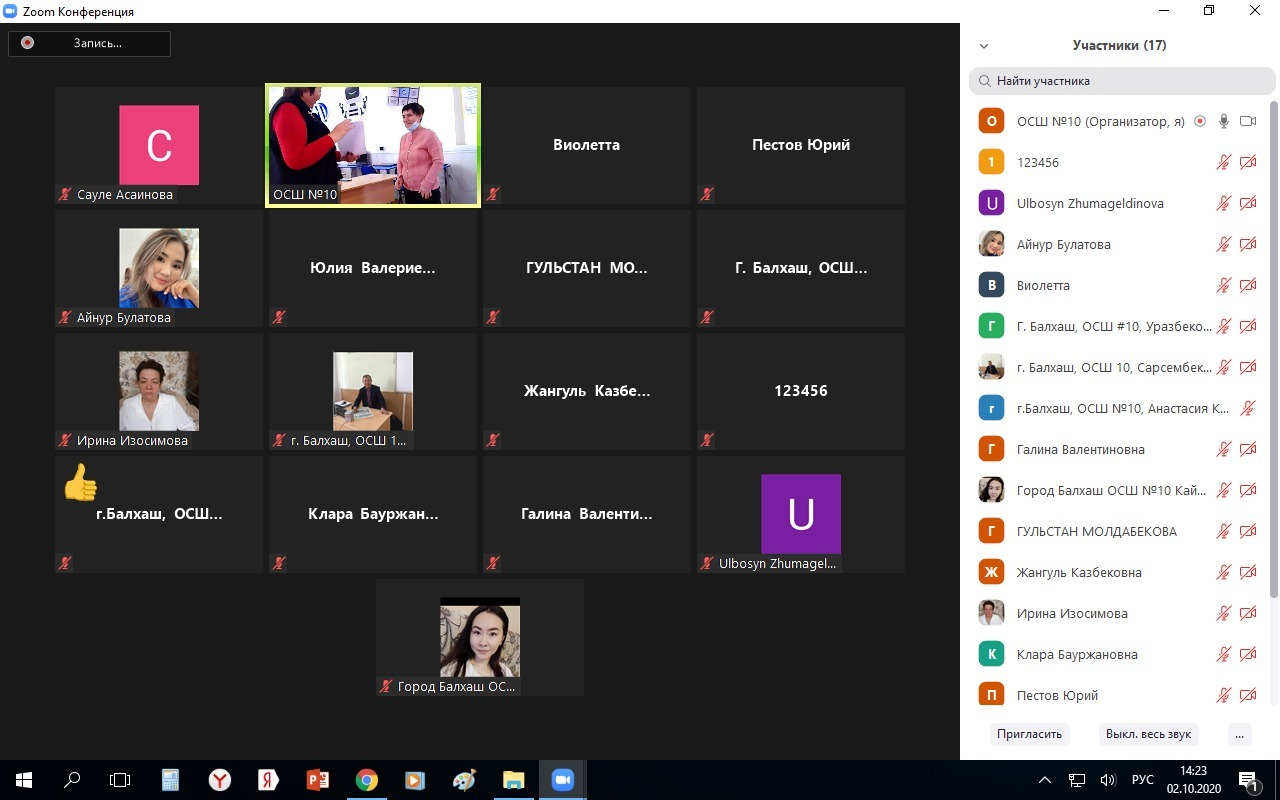Click the Найти участника search field

[1120, 81]
